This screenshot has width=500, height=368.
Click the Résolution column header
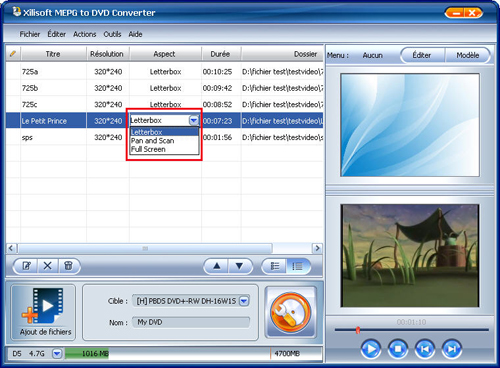[107, 54]
